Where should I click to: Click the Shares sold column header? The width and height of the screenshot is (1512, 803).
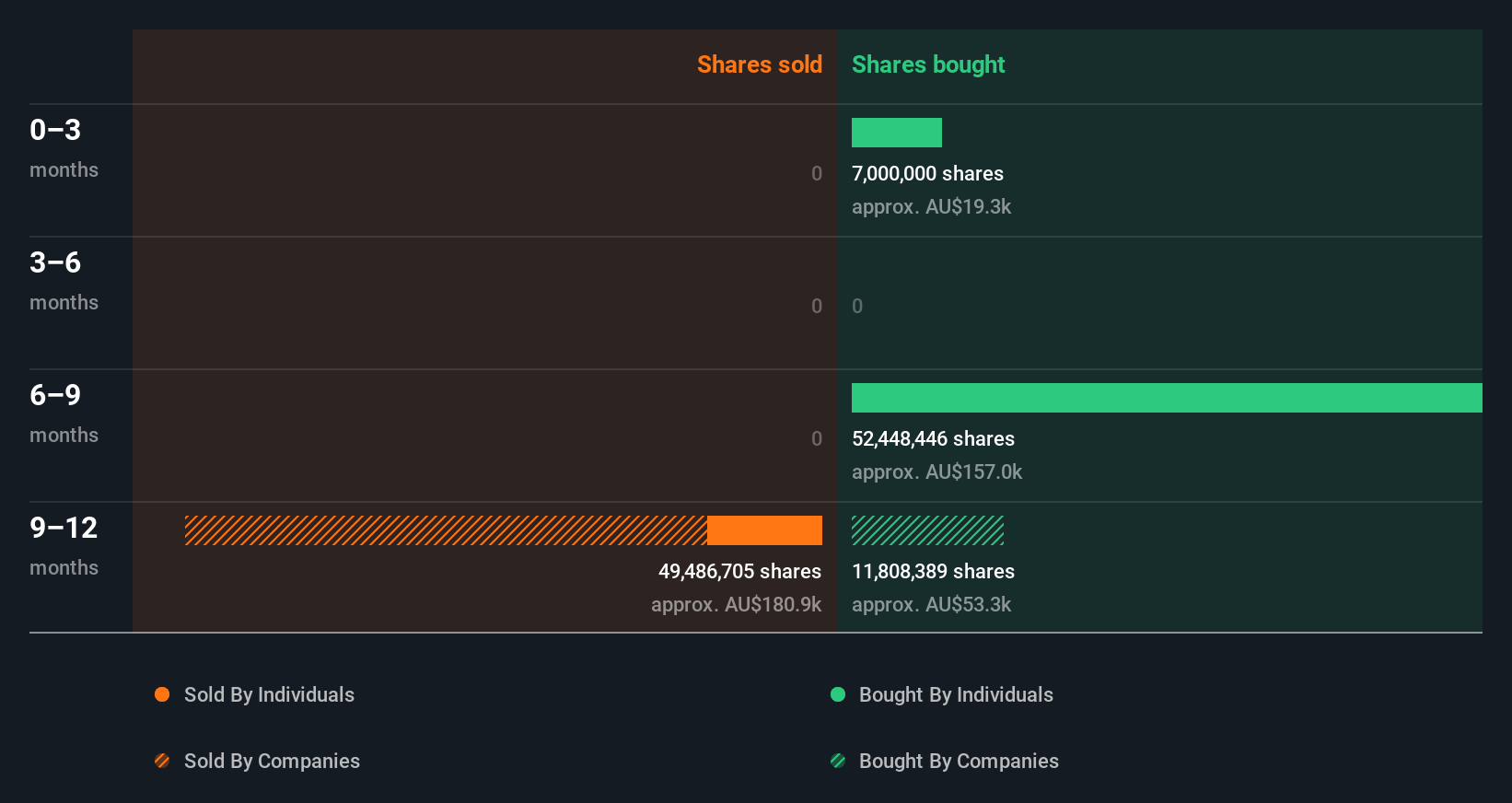[x=760, y=64]
